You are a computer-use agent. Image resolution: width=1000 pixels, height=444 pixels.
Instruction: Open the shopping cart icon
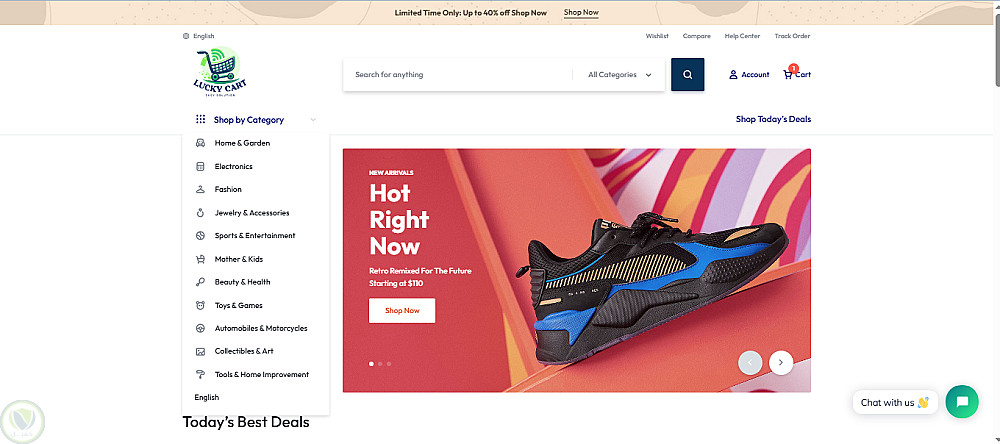pyautogui.click(x=788, y=75)
